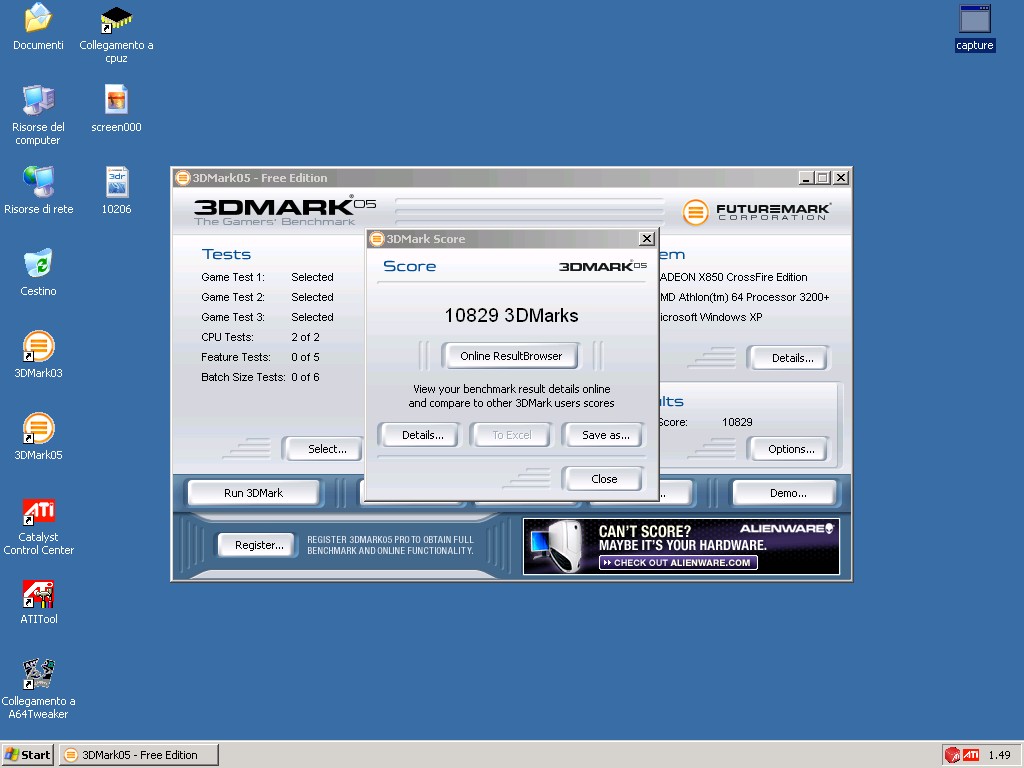1024x768 pixels.
Task: Click the Futuremark Corporation logo
Action: [x=756, y=212]
